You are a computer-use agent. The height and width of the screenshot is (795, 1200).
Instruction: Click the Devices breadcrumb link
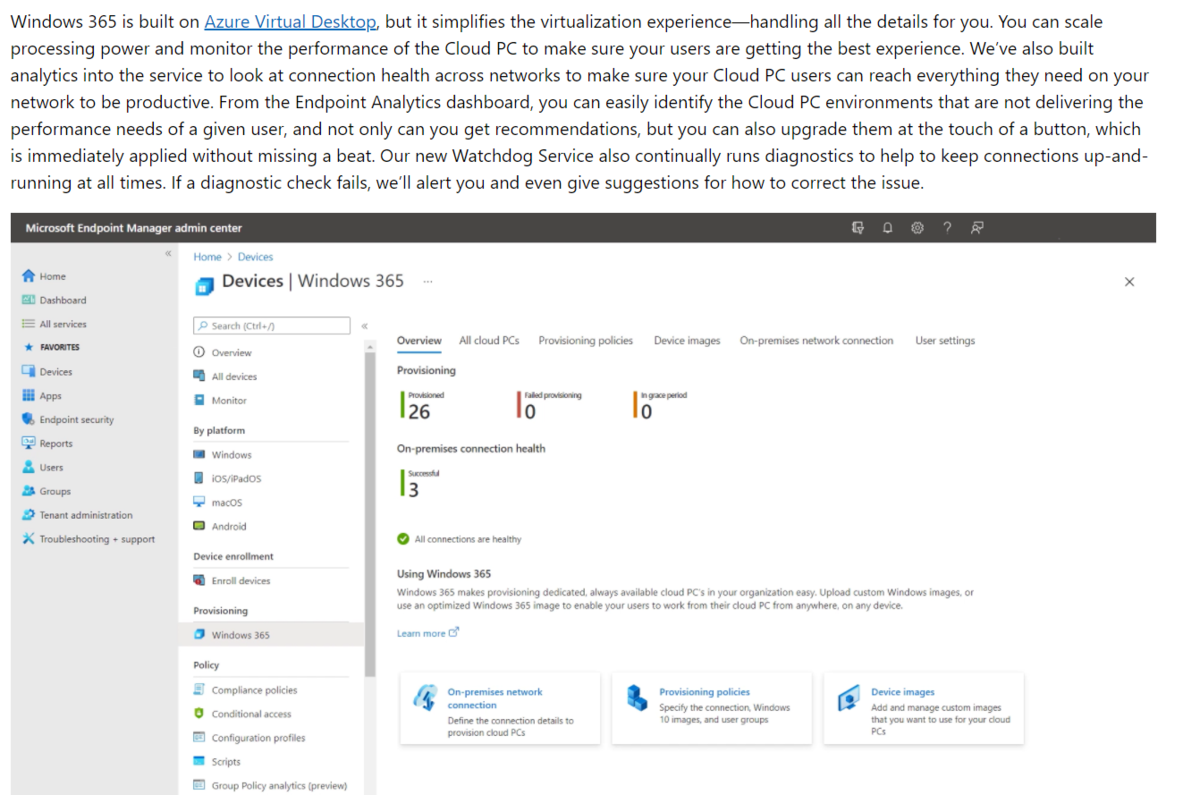pos(255,257)
